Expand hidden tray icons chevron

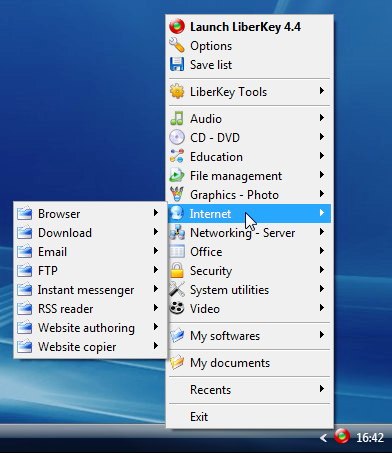pyautogui.click(x=323, y=437)
